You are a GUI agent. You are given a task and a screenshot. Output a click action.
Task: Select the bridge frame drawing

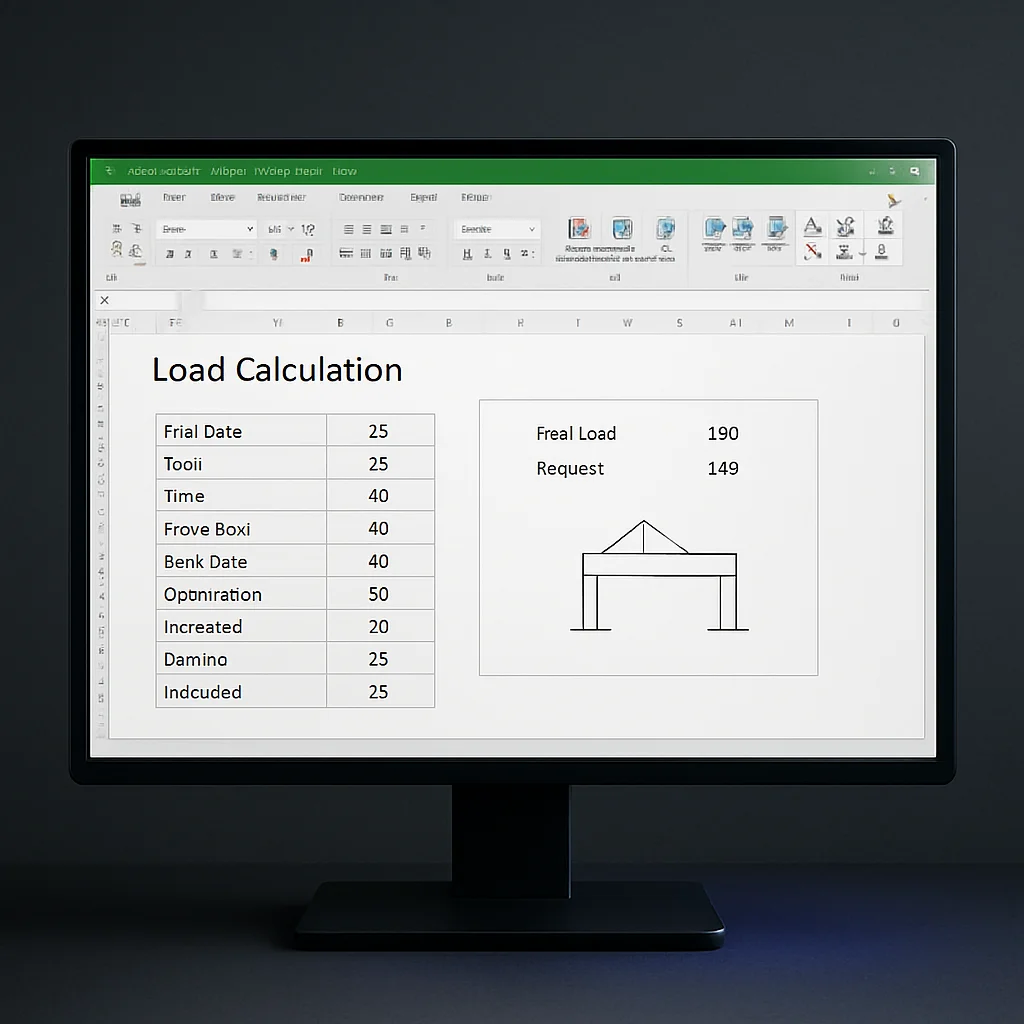point(659,575)
